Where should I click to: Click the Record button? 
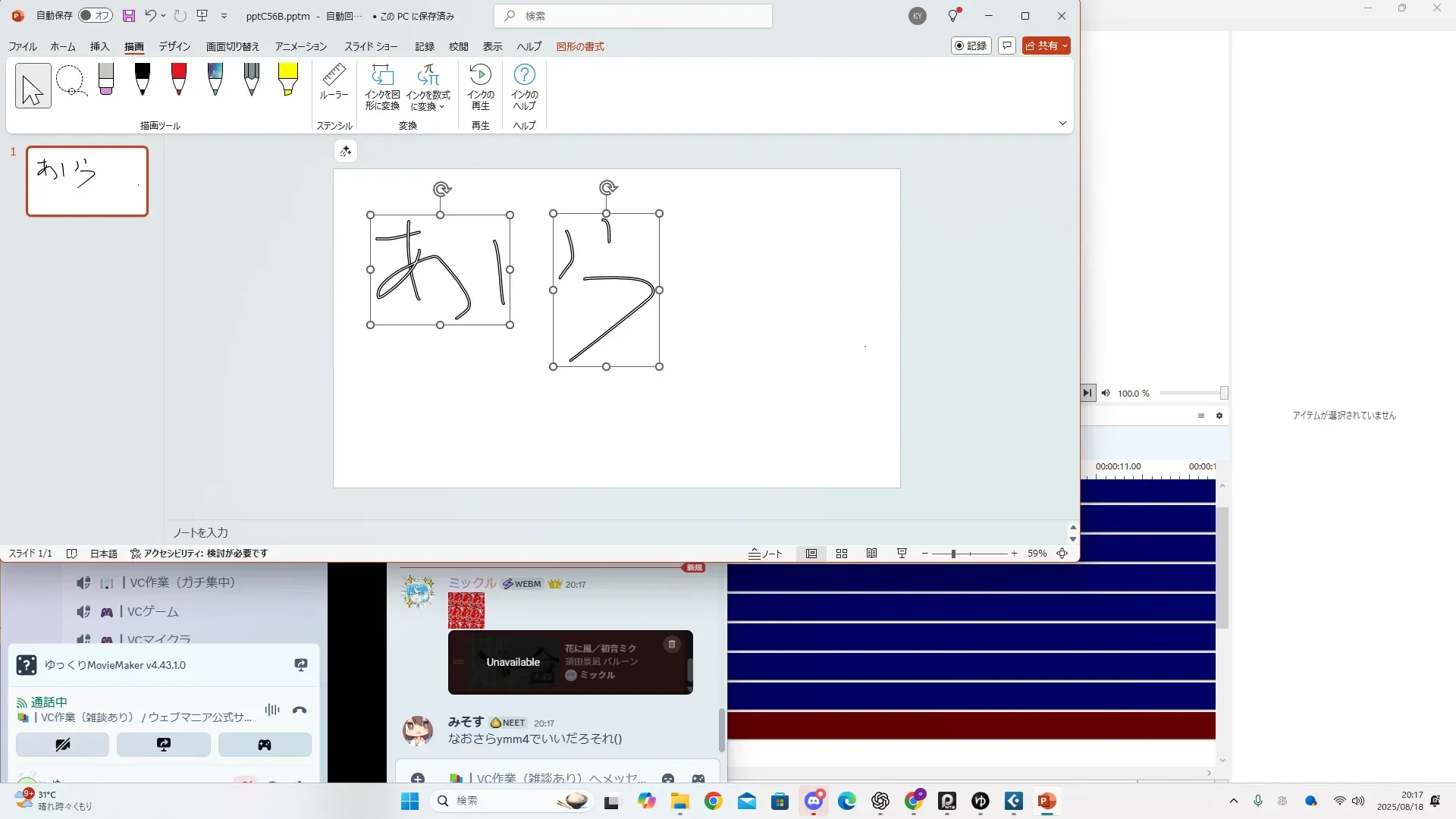coord(971,46)
